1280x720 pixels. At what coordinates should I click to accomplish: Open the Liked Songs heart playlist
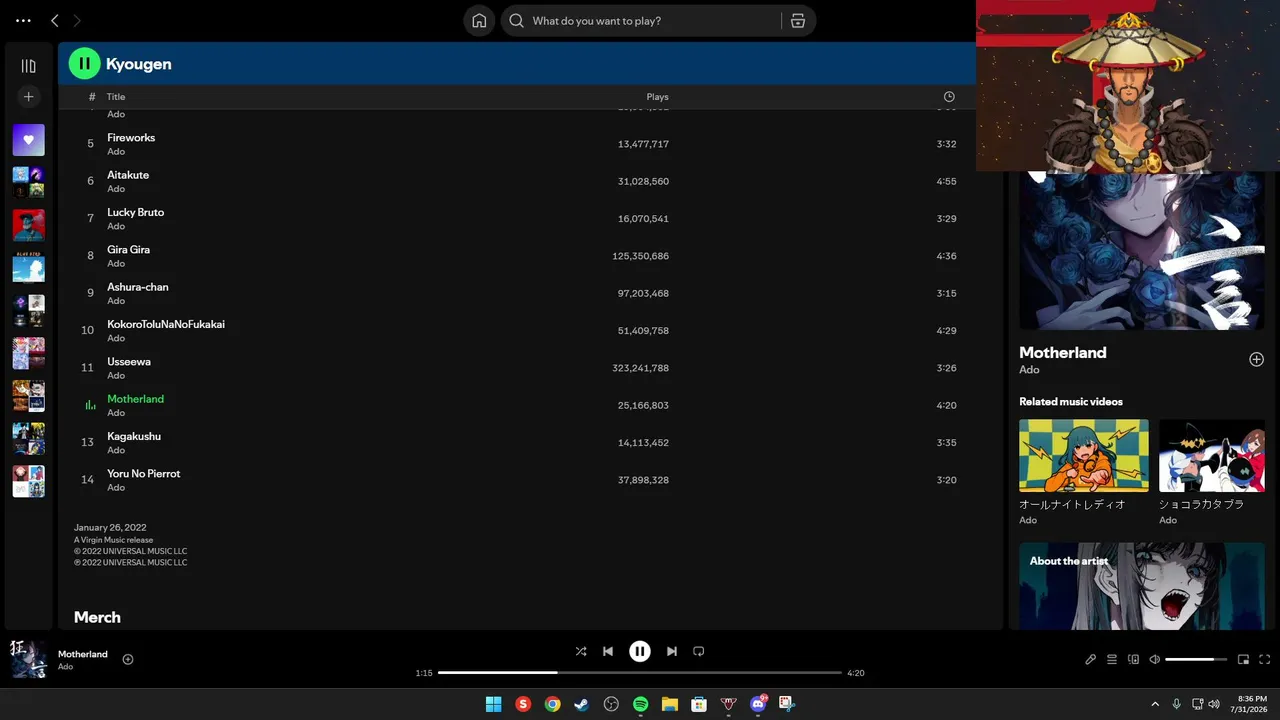click(x=28, y=140)
